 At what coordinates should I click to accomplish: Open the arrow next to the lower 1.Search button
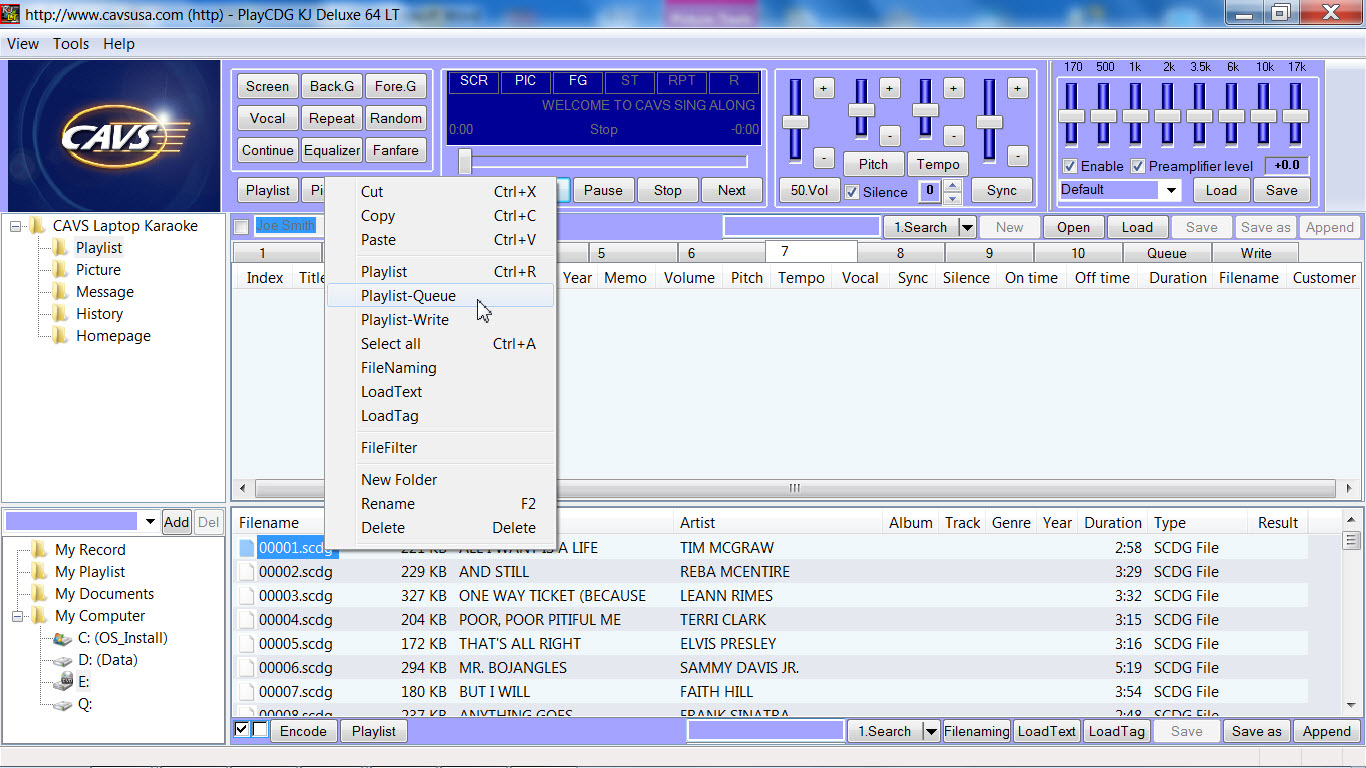tap(931, 732)
